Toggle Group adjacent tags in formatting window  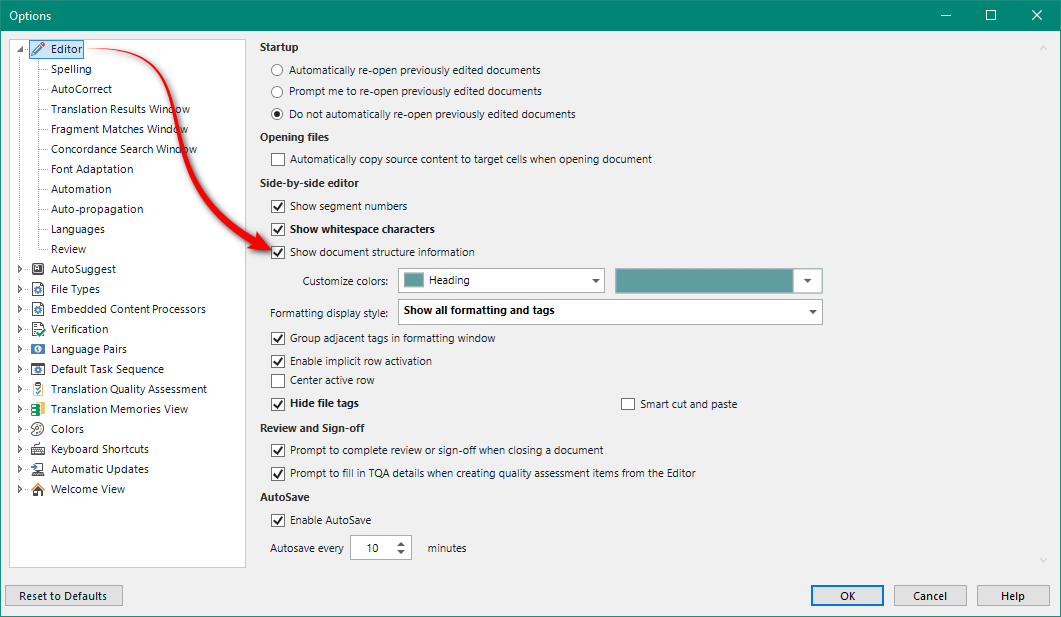pos(277,338)
